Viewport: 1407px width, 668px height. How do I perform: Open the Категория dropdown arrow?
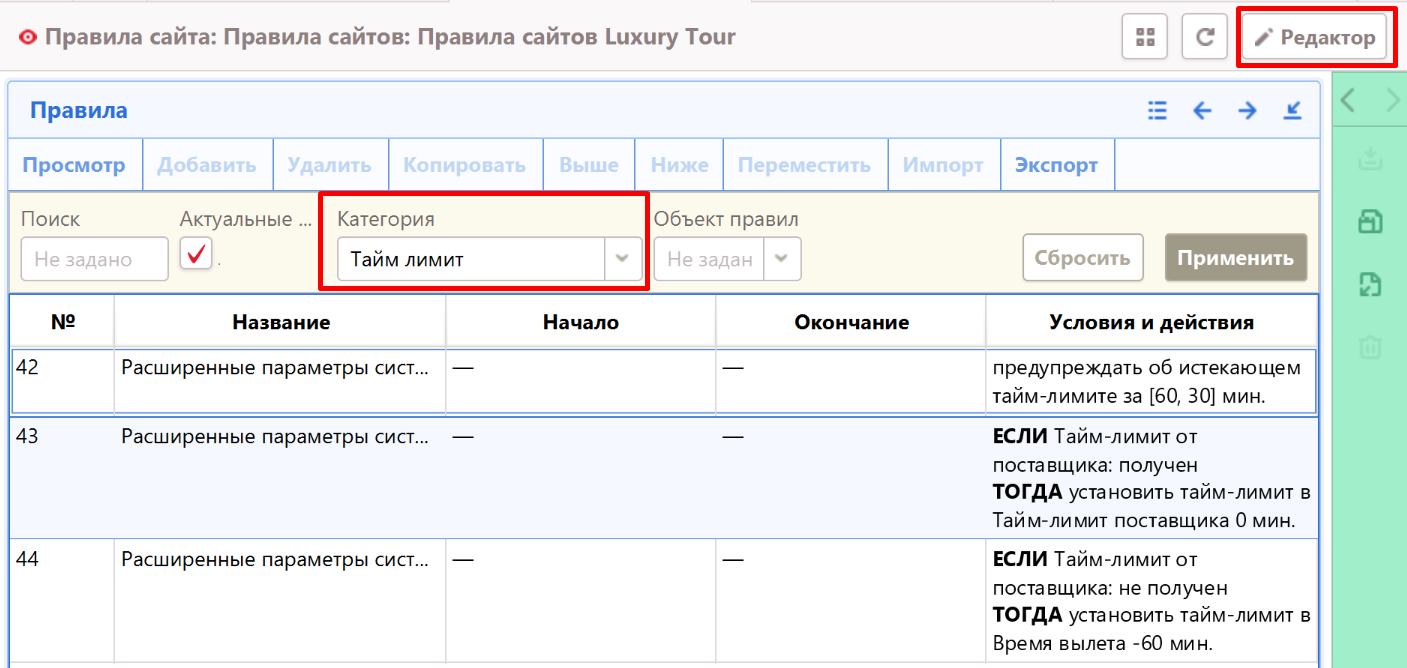click(x=622, y=259)
